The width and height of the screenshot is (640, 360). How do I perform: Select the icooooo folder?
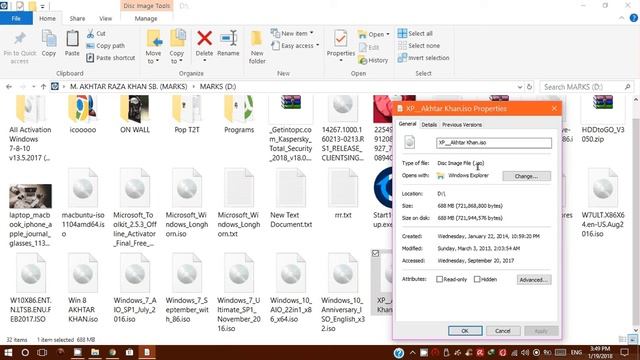click(x=83, y=115)
